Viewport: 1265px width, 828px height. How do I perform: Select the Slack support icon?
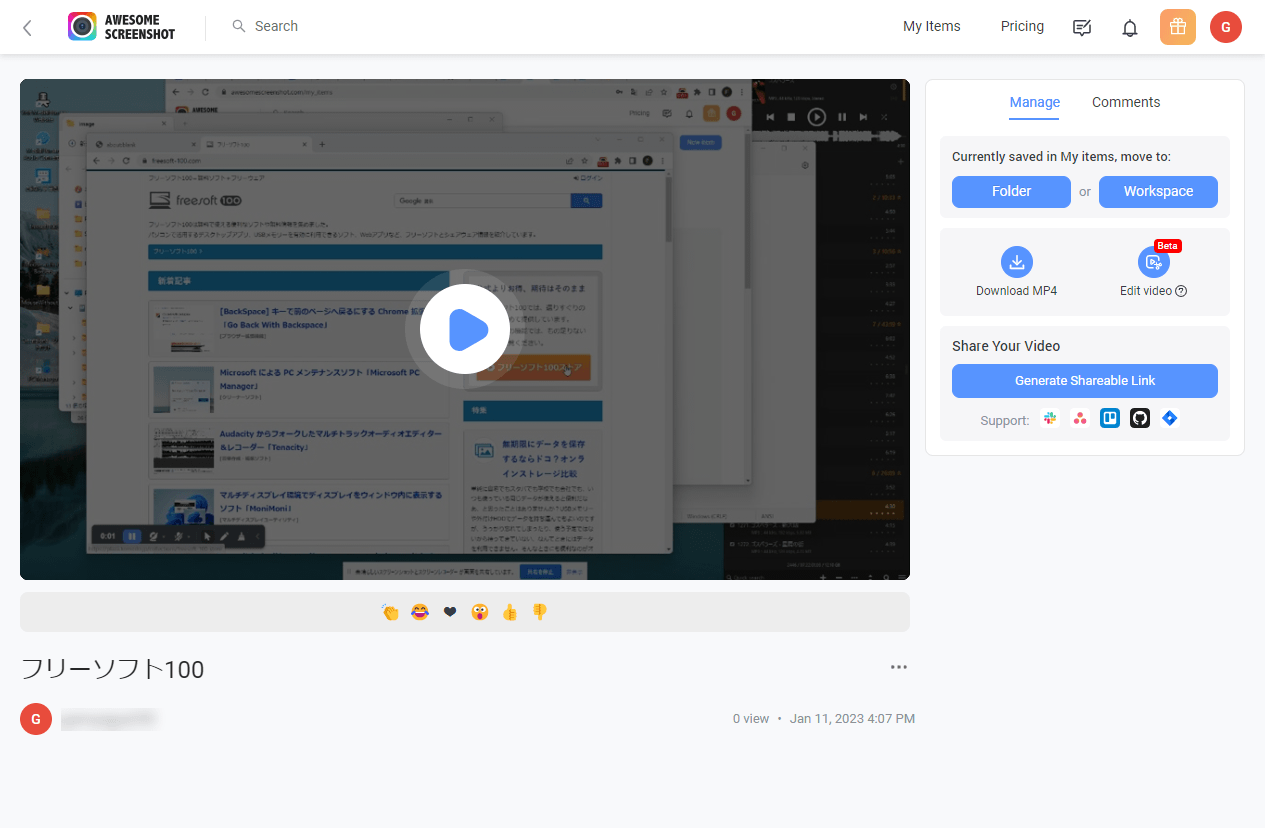[x=1050, y=419]
